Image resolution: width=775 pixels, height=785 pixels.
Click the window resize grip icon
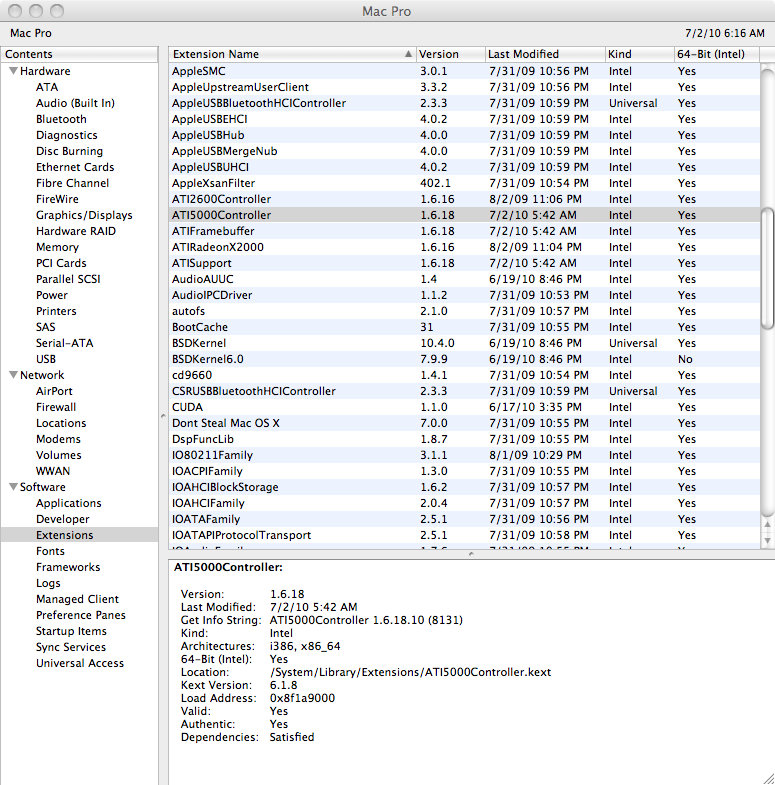tap(768, 778)
